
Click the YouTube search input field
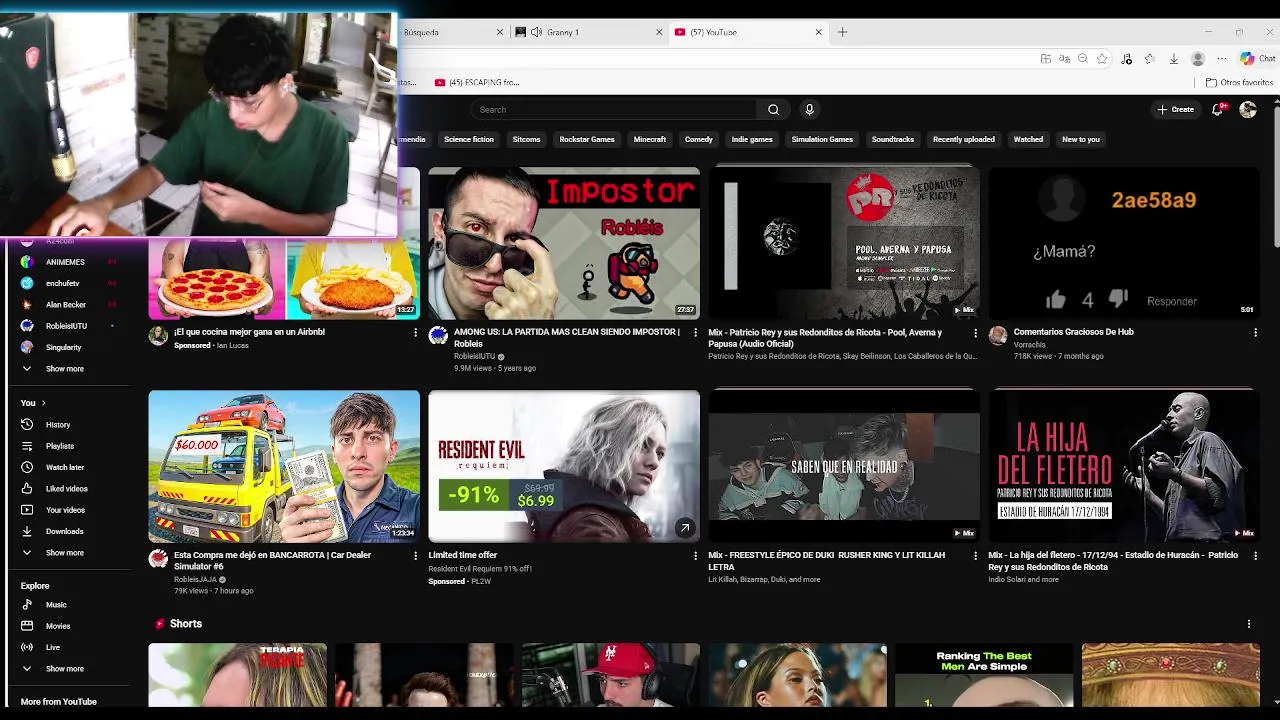[x=614, y=110]
